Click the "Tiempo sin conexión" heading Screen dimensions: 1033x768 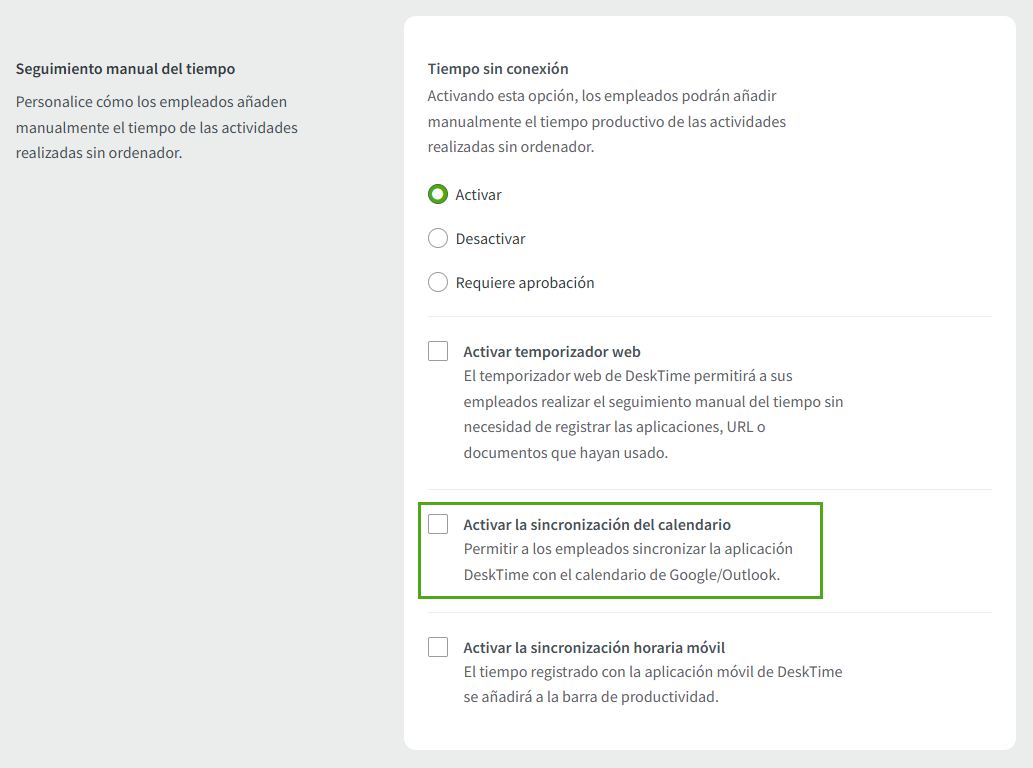(497, 68)
